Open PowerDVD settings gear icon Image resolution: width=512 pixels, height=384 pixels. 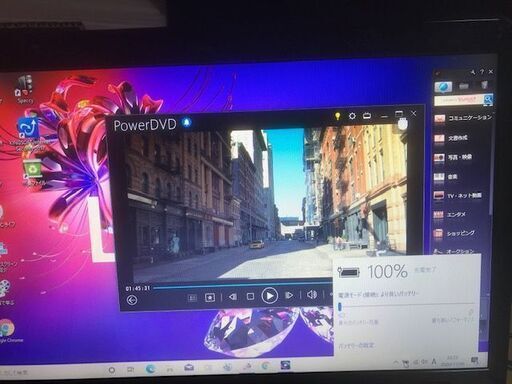point(352,116)
